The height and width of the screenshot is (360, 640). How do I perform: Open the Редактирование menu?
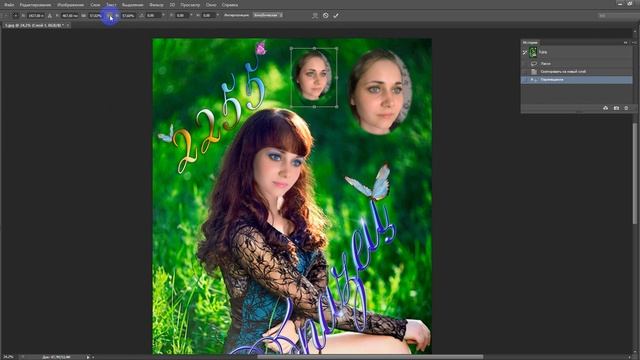36,5
